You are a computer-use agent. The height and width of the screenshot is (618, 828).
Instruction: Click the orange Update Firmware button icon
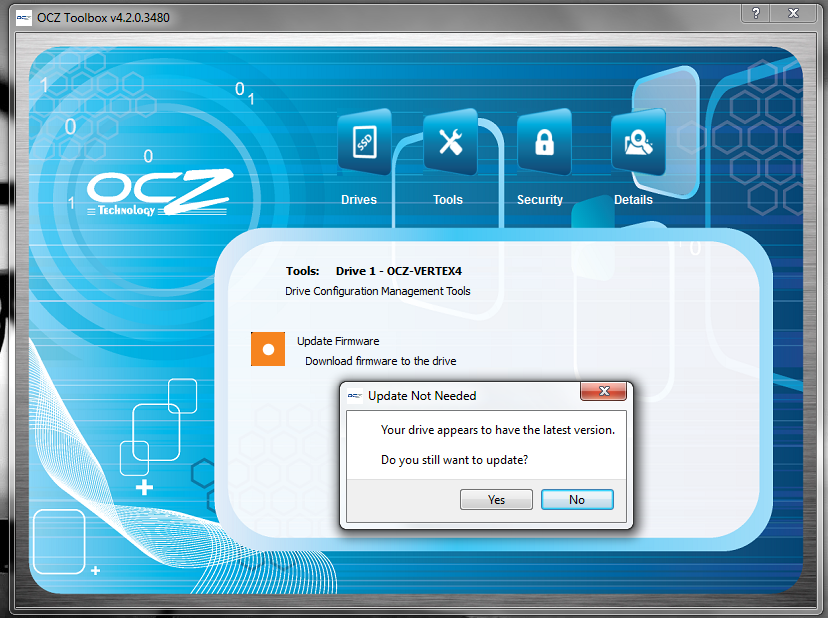pyautogui.click(x=268, y=349)
